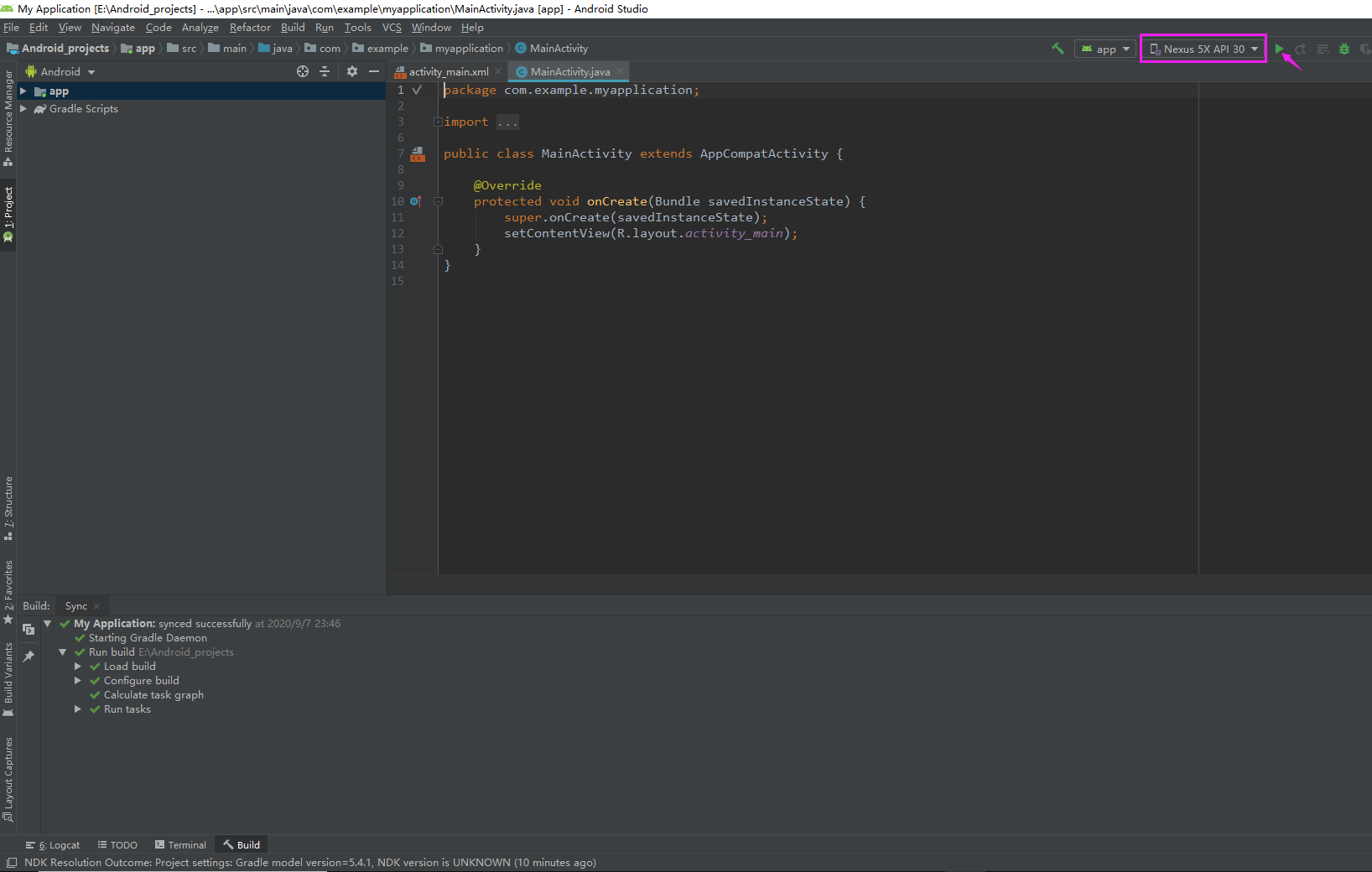Screen dimensions: 1372x872
Task: Open the Nexus 5X API 30 device dropdown
Action: pyautogui.click(x=1203, y=49)
